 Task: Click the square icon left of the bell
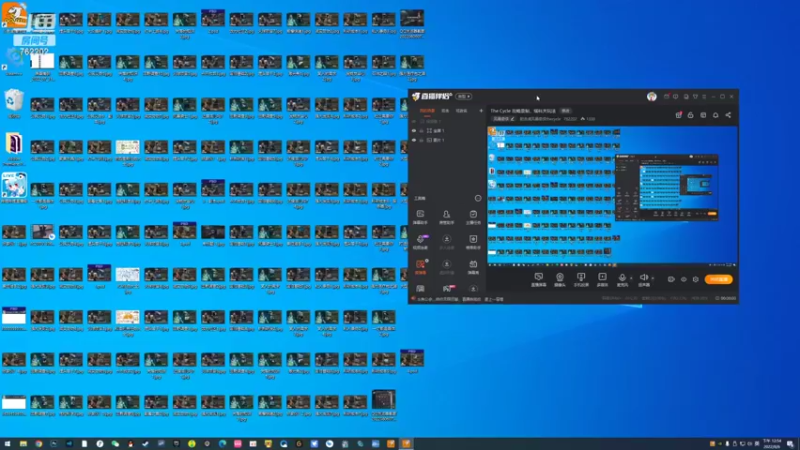[703, 115]
